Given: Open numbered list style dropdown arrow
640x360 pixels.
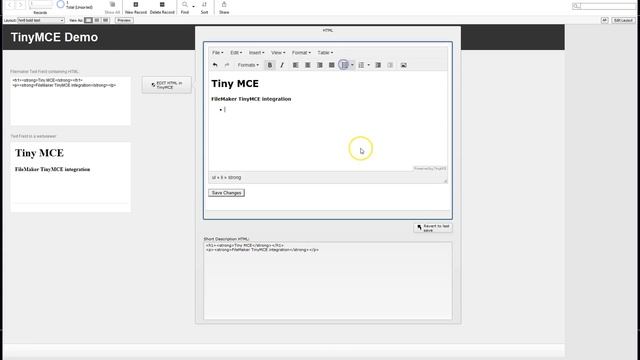Looking at the screenshot, I should click(369, 65).
